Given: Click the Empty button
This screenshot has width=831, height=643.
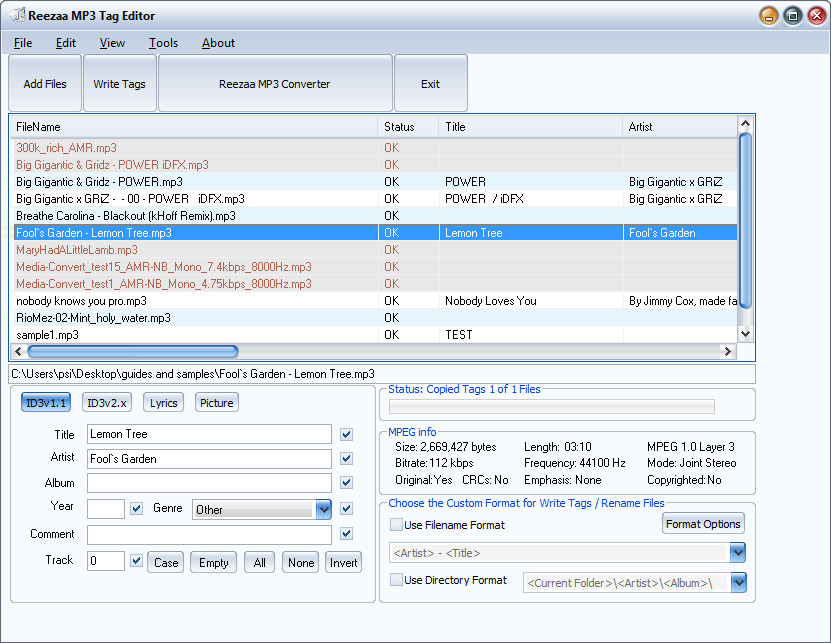Looking at the screenshot, I should click(x=214, y=562).
